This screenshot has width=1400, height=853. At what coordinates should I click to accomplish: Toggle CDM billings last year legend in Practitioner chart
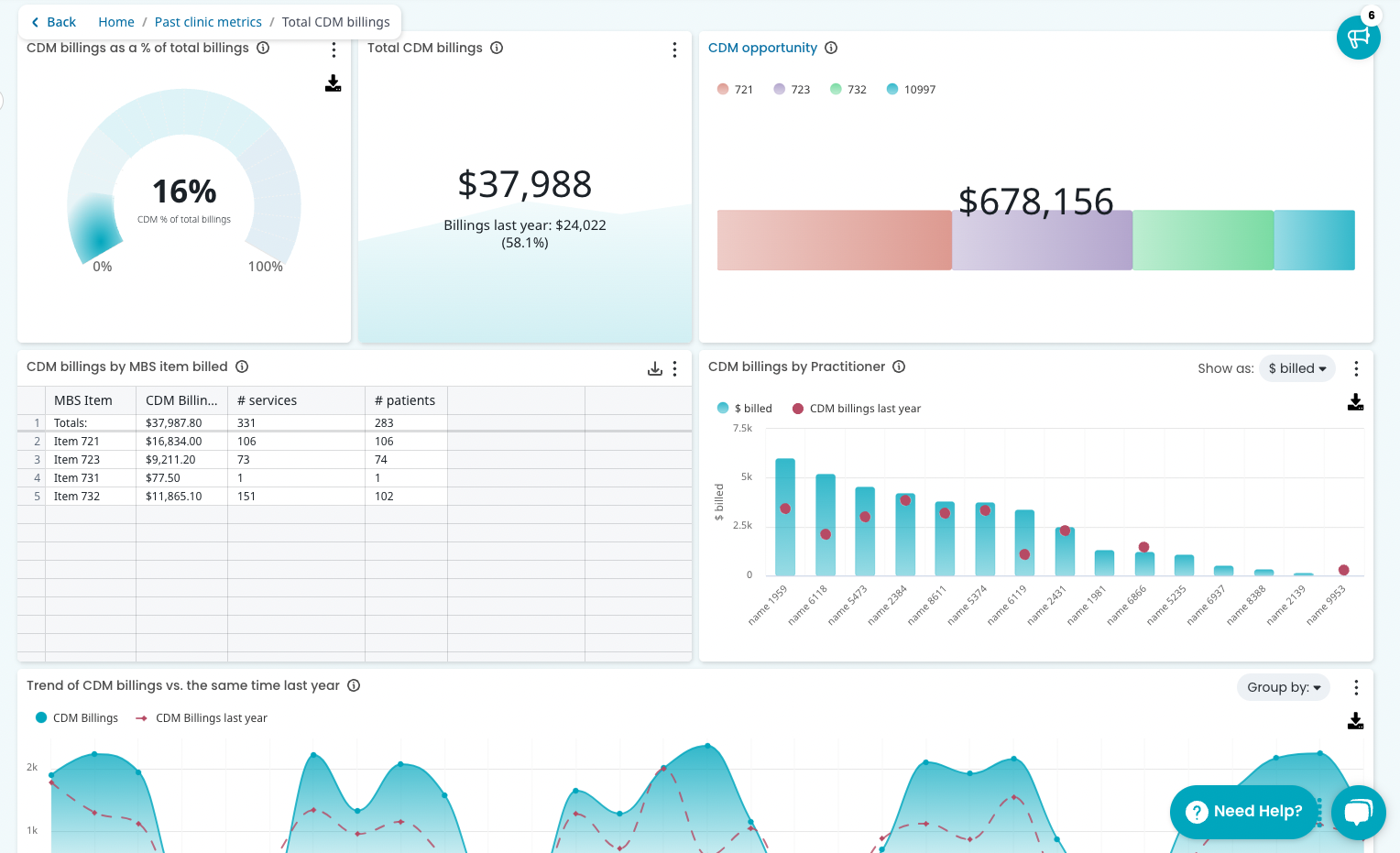pos(857,409)
